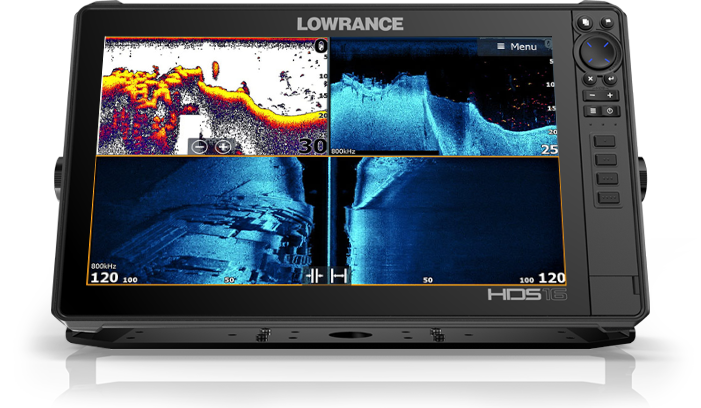This screenshot has height=408, width=701.
Task: Push the Waypoint flag hardware key
Action: point(607,22)
